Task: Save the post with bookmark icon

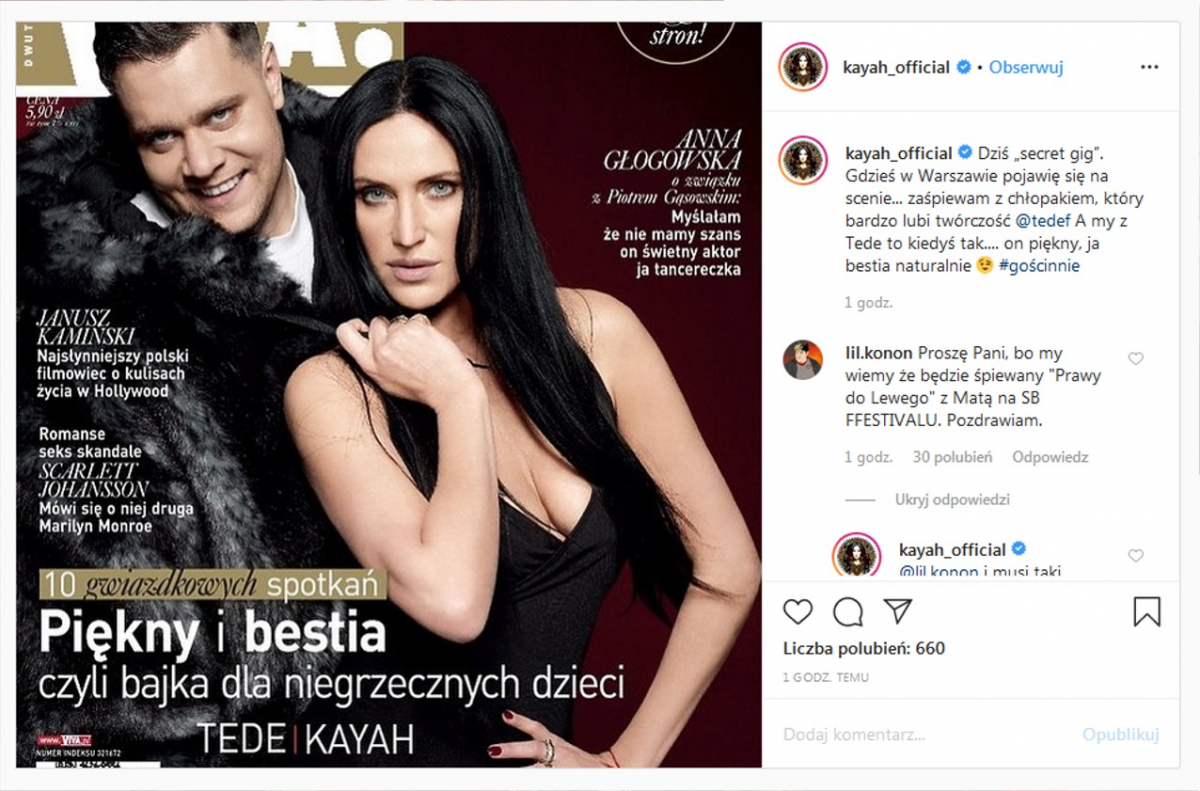Action: tap(1147, 611)
